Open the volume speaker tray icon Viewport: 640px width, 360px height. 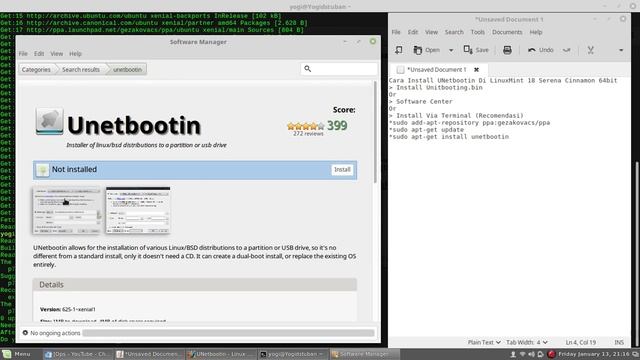coord(531,354)
